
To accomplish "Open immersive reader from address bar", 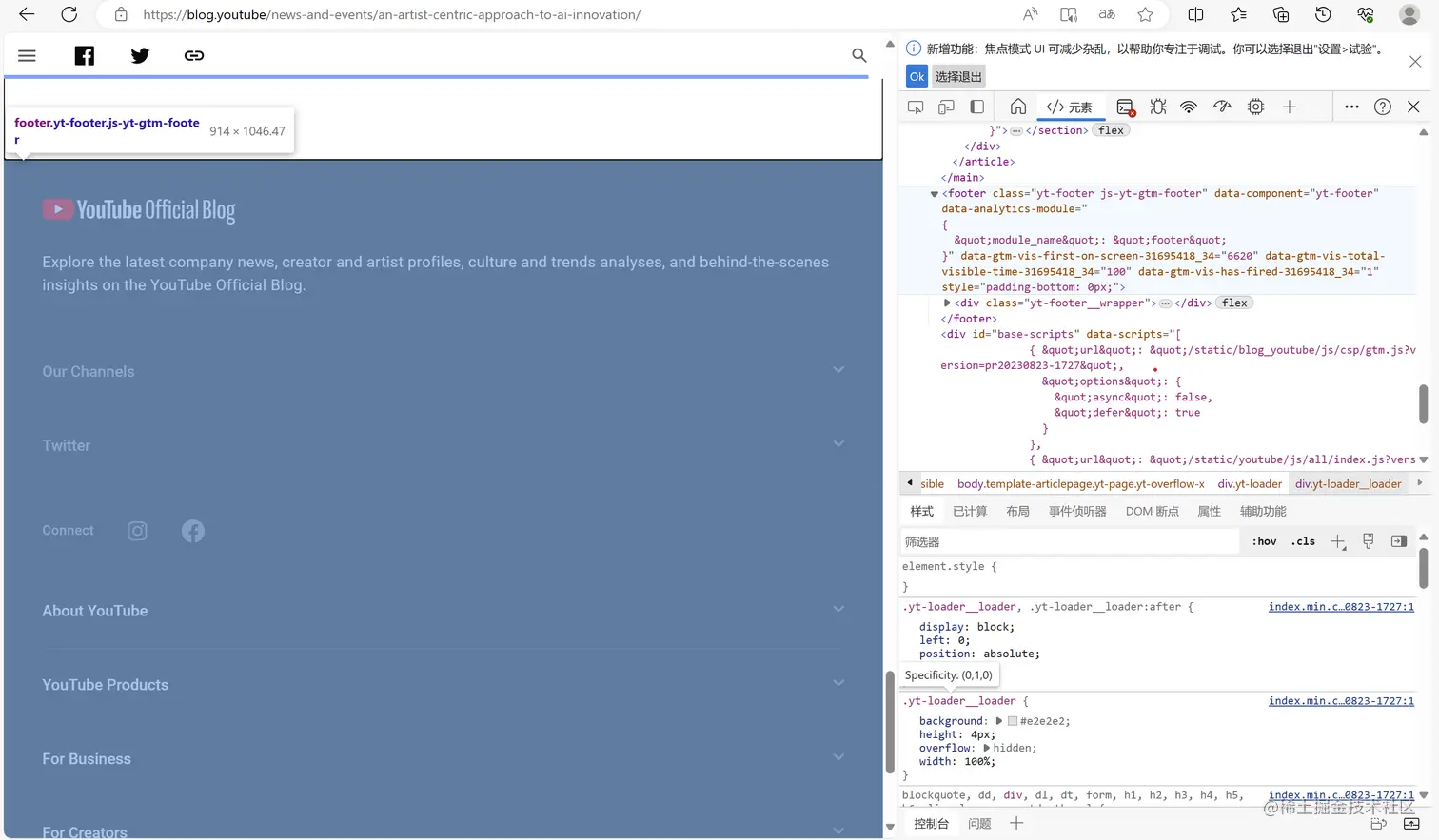I will coord(1069,14).
